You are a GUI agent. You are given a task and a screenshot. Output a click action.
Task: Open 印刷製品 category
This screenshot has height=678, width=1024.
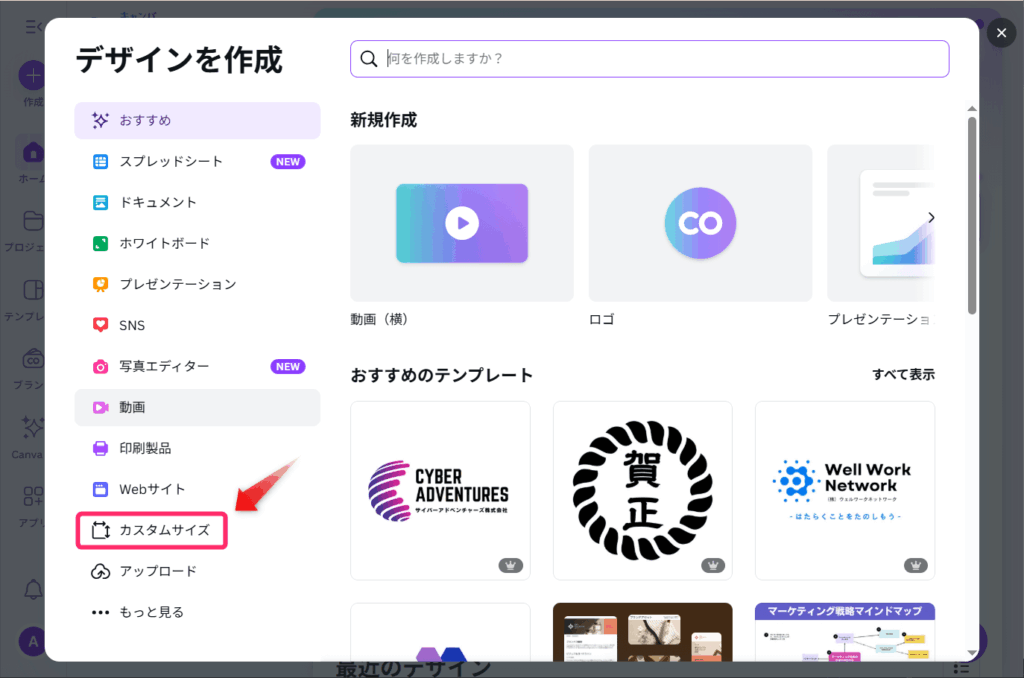tap(197, 448)
